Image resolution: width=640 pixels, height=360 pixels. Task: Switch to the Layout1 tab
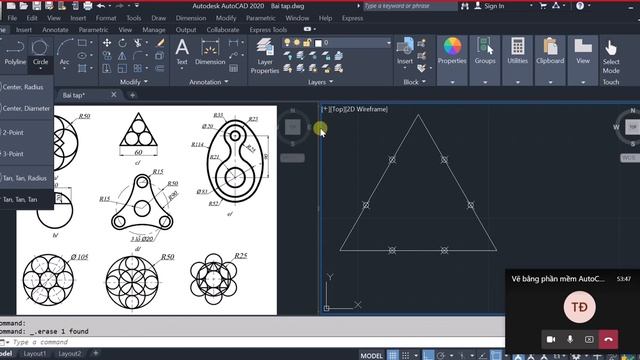click(35, 353)
